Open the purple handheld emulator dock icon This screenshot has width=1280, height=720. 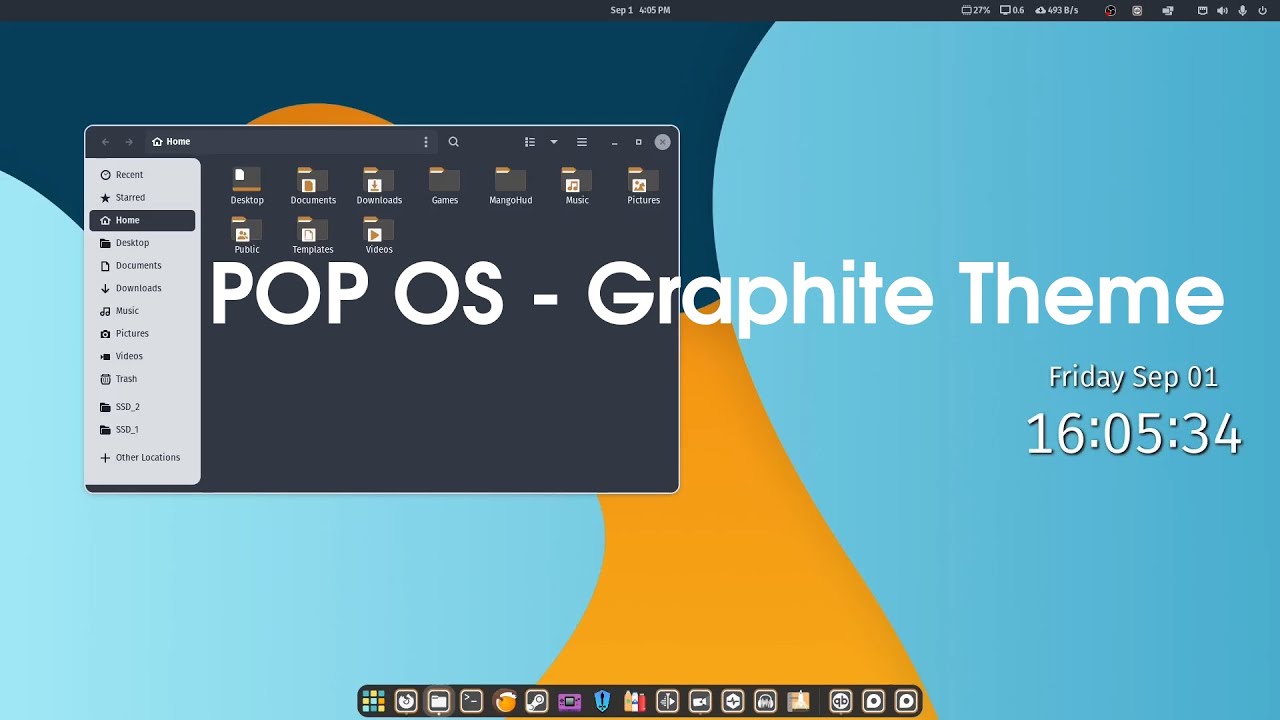(x=570, y=701)
